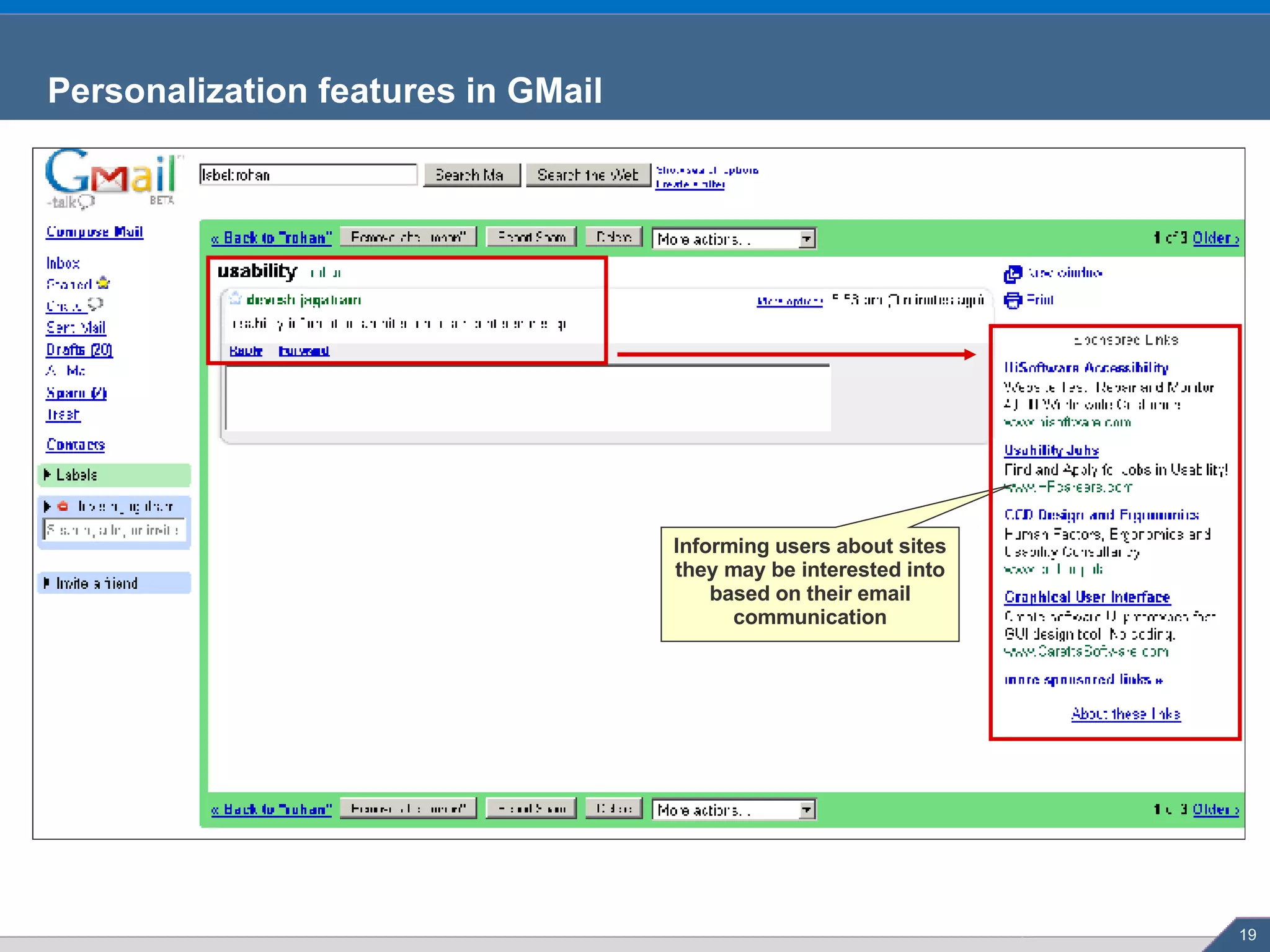Open Compose Mail
The height and width of the screenshot is (952, 1270).
(x=95, y=232)
